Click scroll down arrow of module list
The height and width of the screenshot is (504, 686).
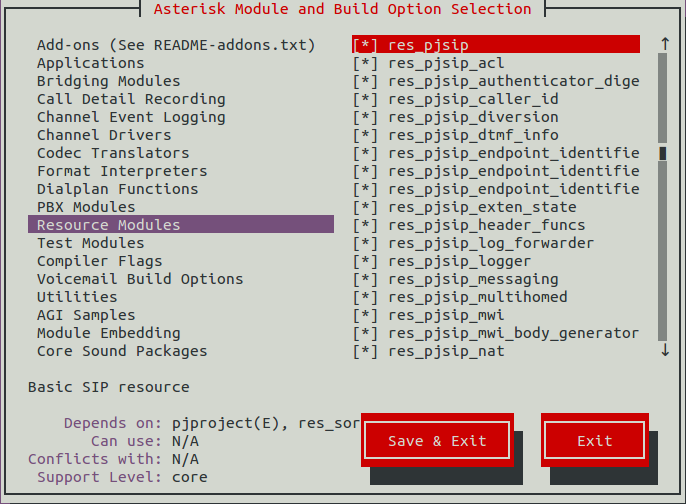(665, 350)
